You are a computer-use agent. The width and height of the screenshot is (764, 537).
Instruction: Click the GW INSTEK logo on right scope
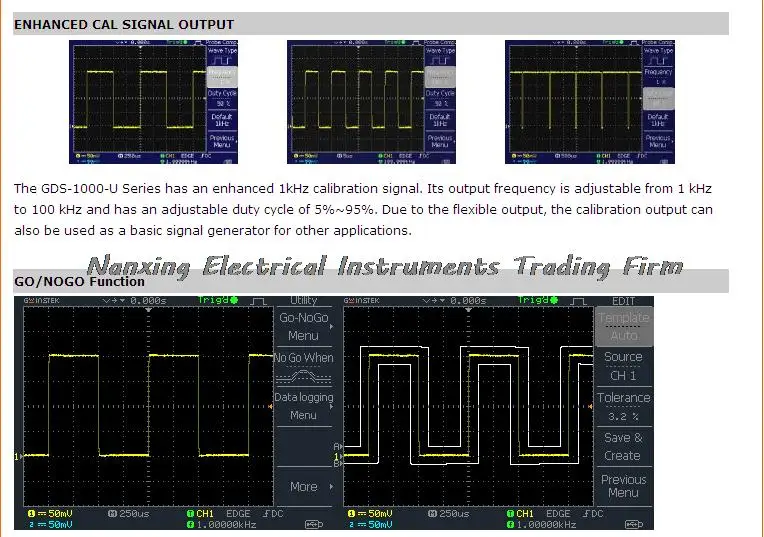pyautogui.click(x=362, y=301)
